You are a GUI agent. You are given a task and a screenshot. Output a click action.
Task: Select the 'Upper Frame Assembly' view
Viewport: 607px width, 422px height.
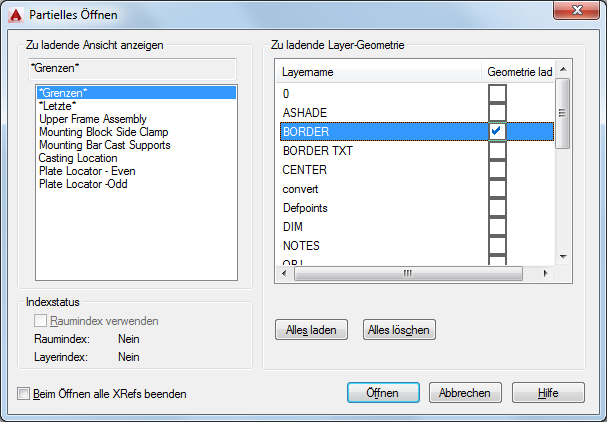pyautogui.click(x=93, y=119)
